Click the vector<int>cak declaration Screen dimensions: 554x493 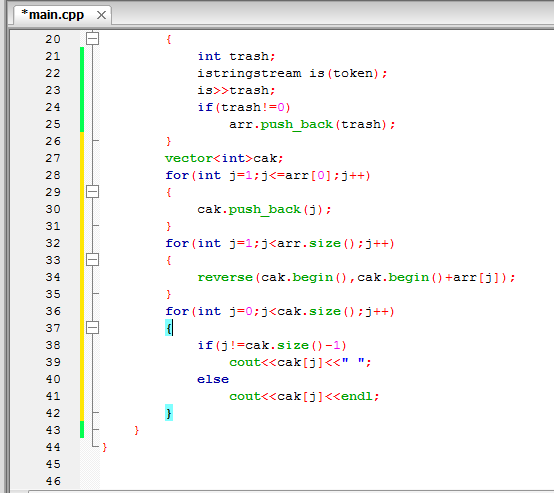(x=224, y=158)
